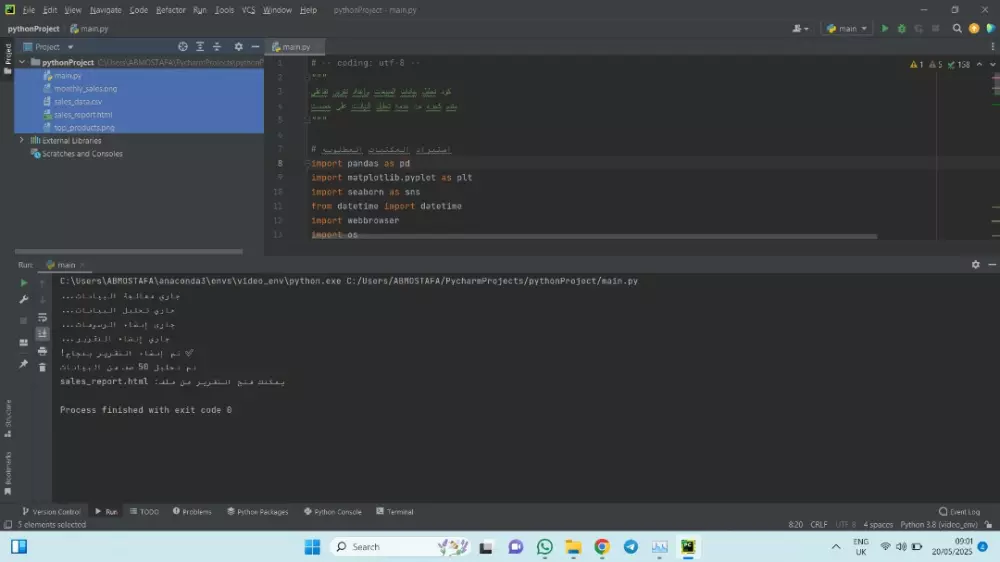Click the warnings count indicator in editor
Image resolution: width=1000 pixels, height=562 pixels.
(x=917, y=64)
